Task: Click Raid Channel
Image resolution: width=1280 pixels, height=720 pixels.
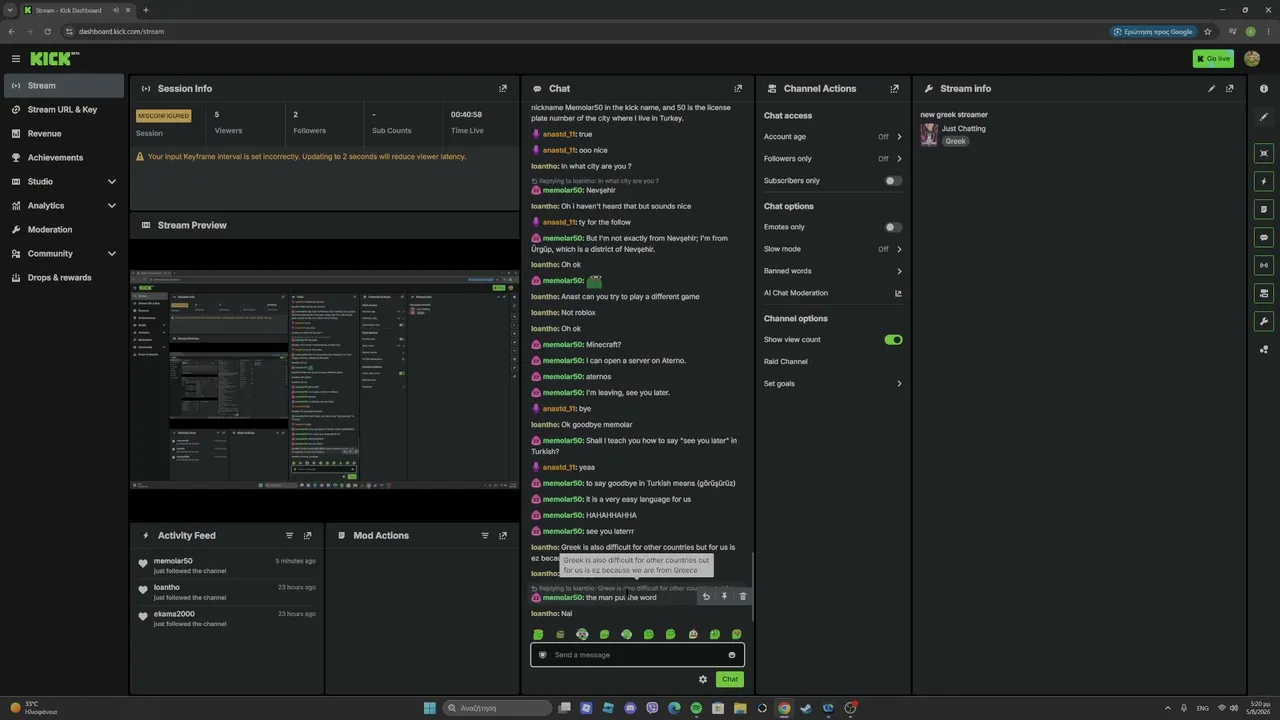Action: coord(786,362)
